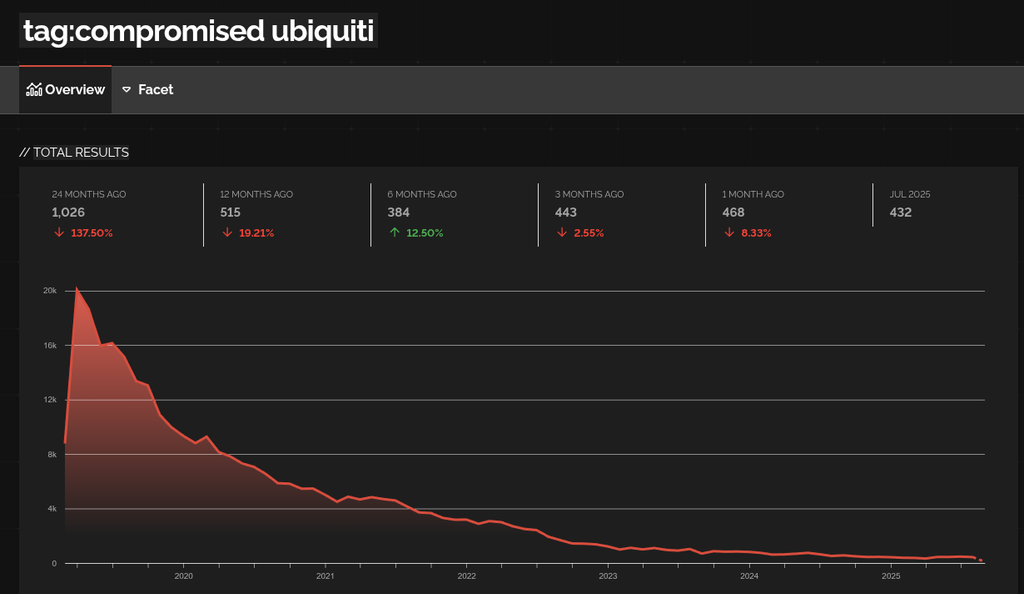
Task: Click the TOTAL RESULTS section heading
Action: [x=75, y=152]
